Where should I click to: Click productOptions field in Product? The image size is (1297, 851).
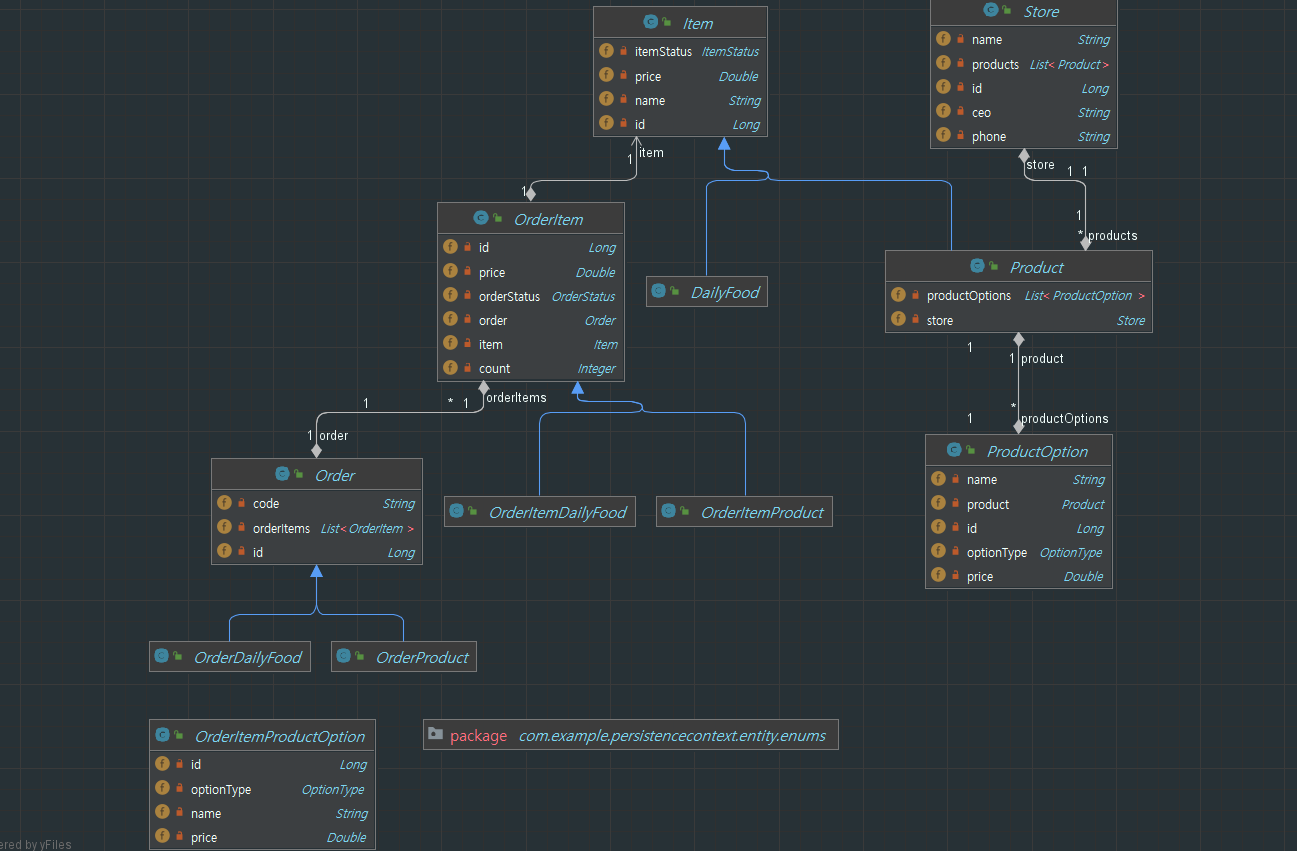coord(1019,296)
